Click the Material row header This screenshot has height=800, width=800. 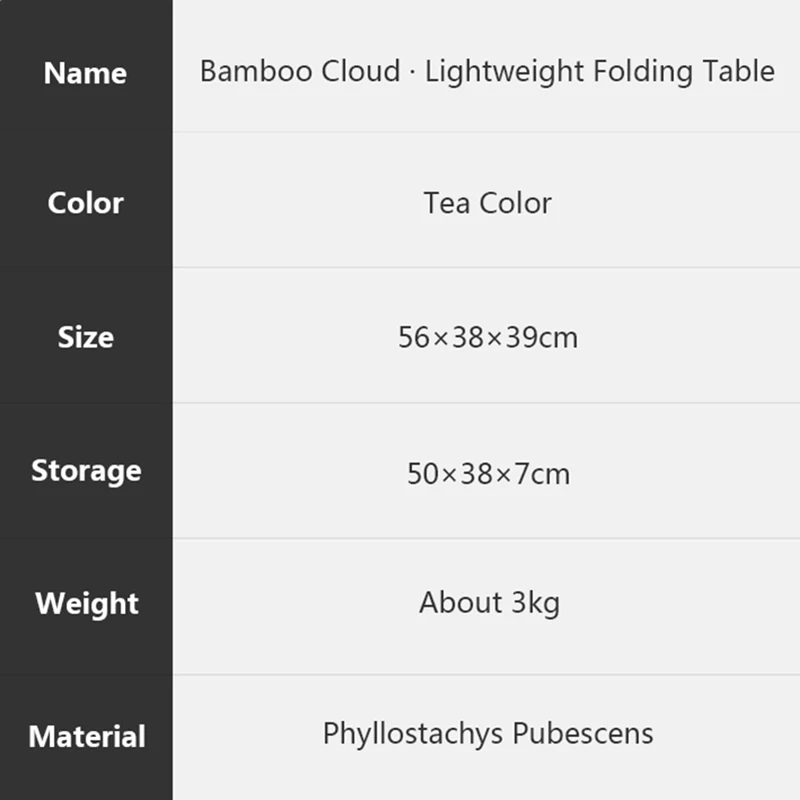coord(86,737)
